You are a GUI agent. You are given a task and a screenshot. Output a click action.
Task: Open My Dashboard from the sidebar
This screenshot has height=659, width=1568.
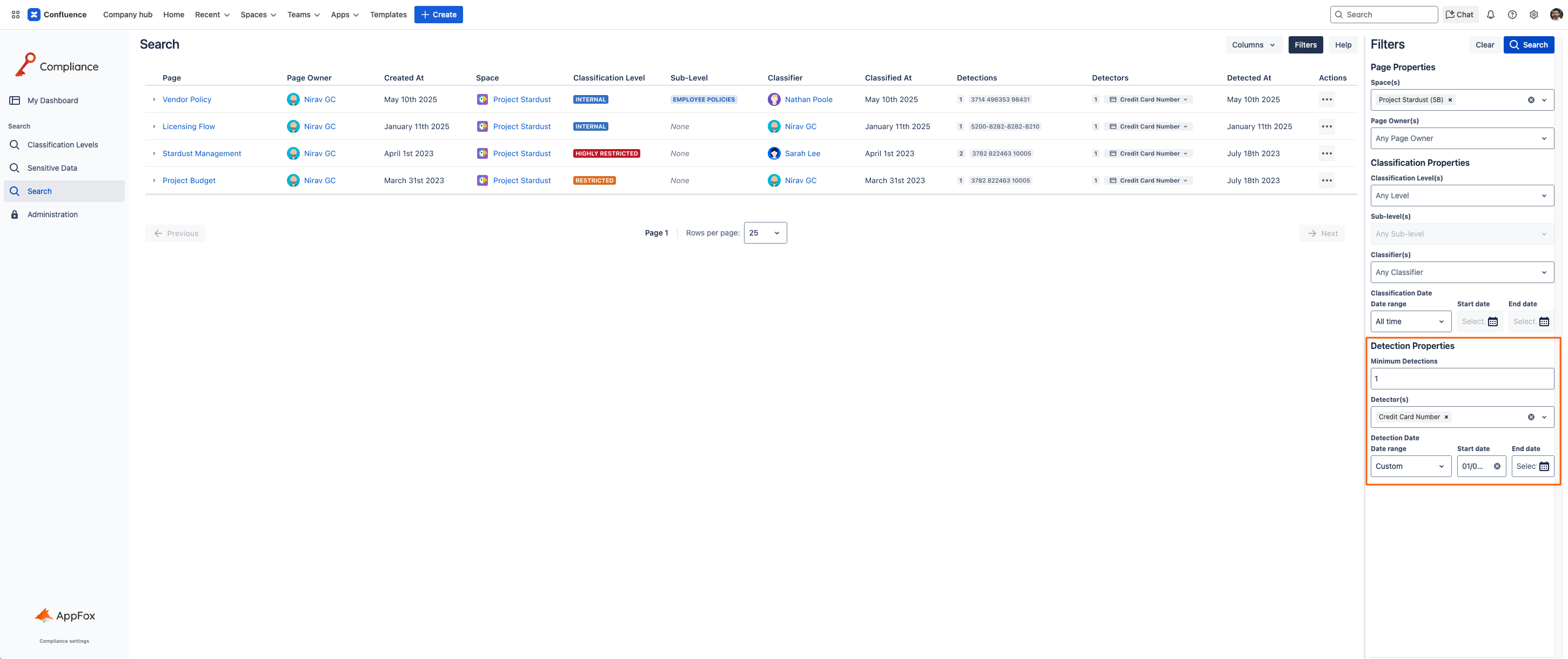53,100
